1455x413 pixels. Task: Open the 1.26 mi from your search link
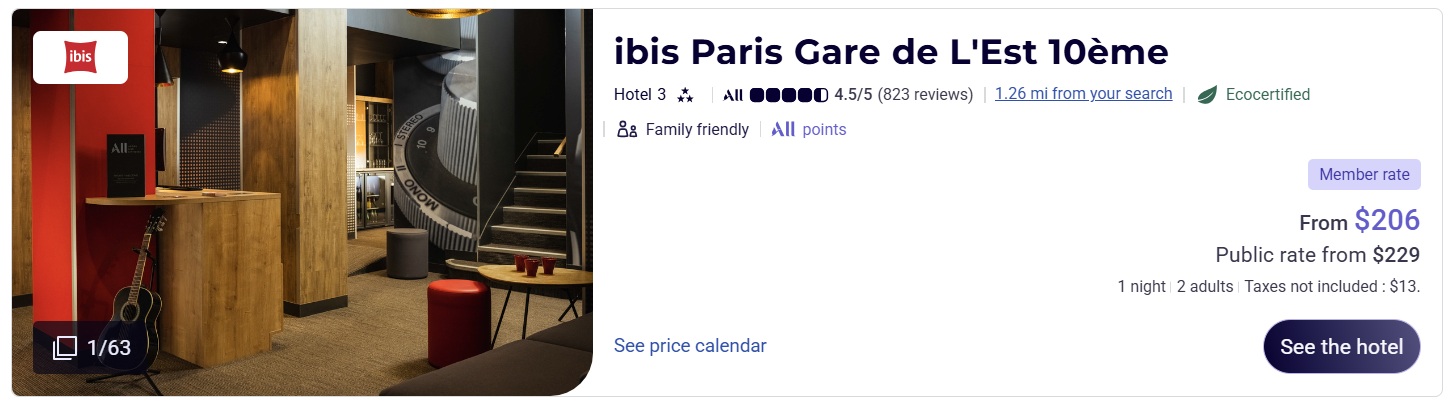pyautogui.click(x=1083, y=94)
